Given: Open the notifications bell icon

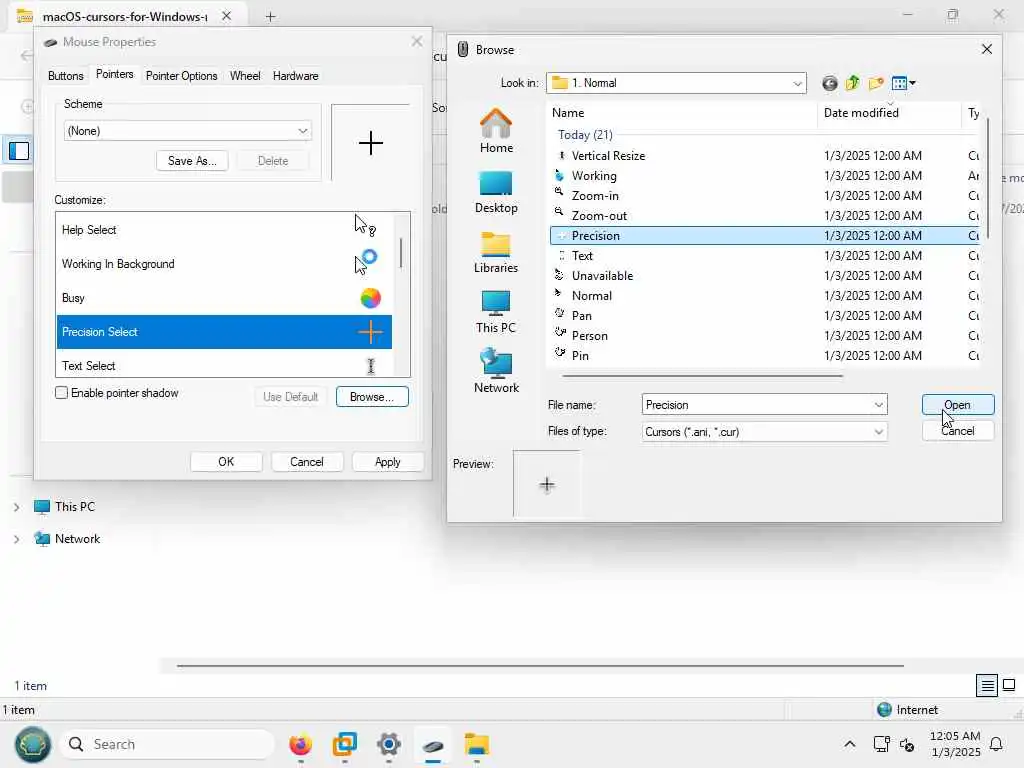Looking at the screenshot, I should click(x=996, y=744).
